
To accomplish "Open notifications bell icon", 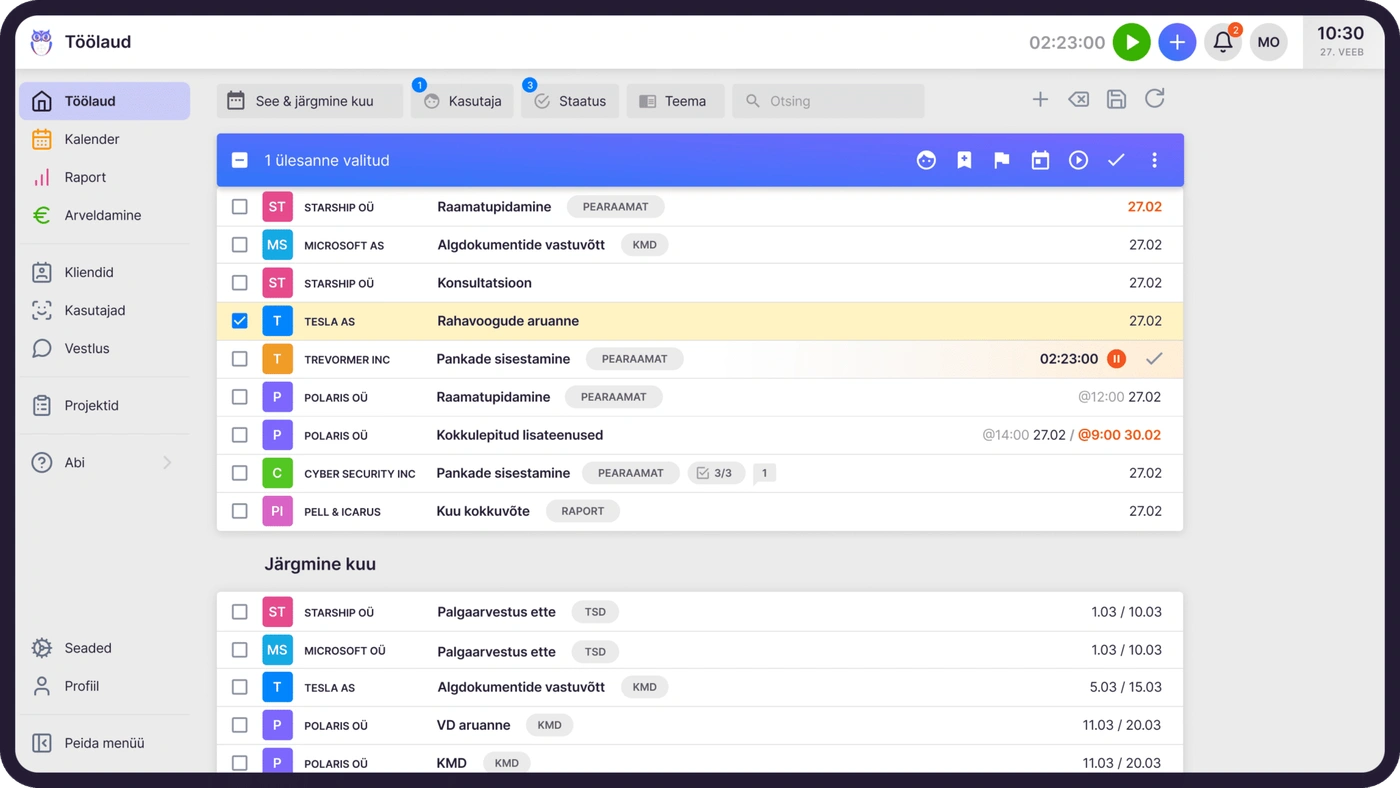I will click(x=1223, y=42).
